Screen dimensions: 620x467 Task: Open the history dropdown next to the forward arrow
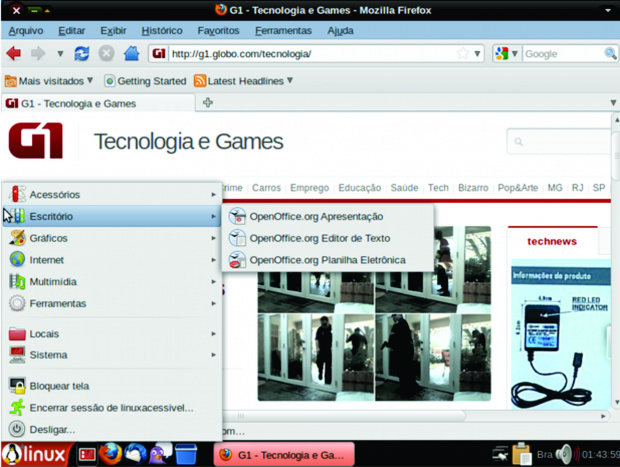click(60, 53)
